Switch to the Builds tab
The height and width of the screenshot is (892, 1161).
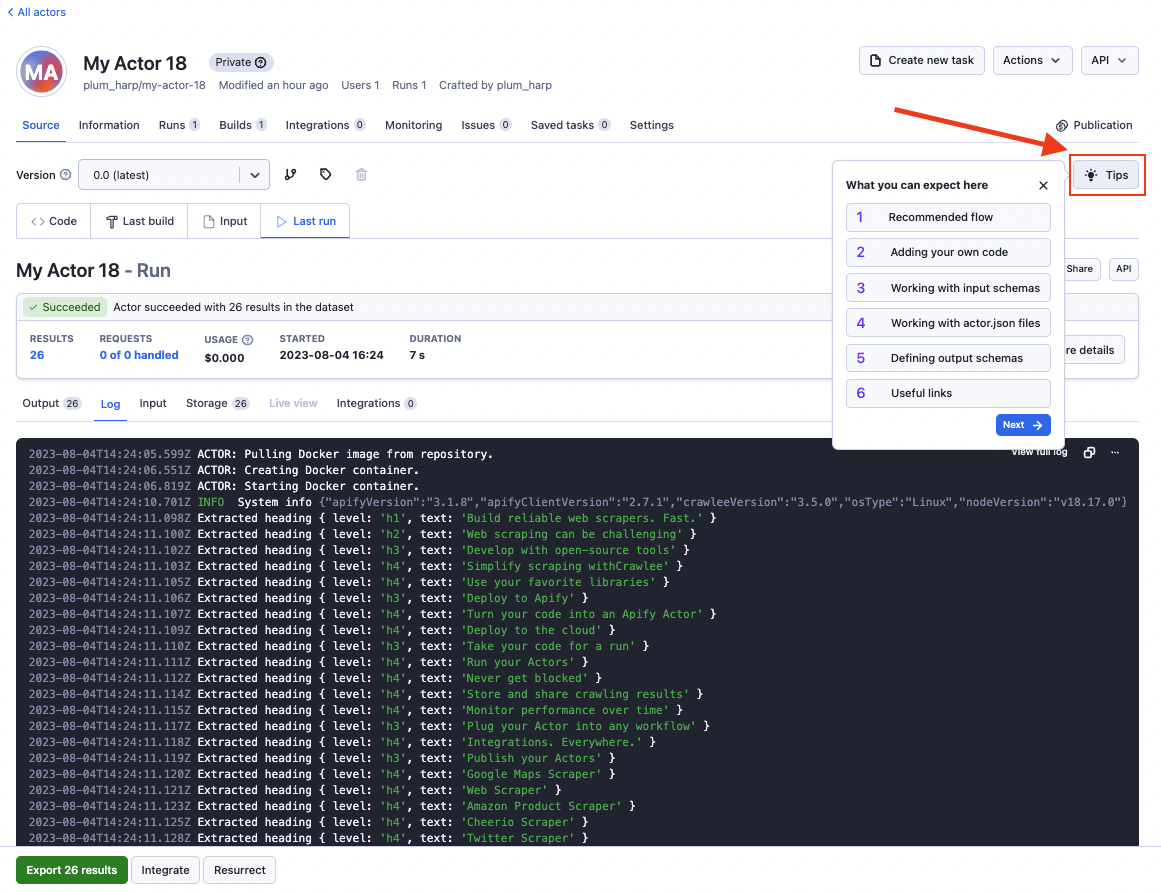[x=242, y=125]
